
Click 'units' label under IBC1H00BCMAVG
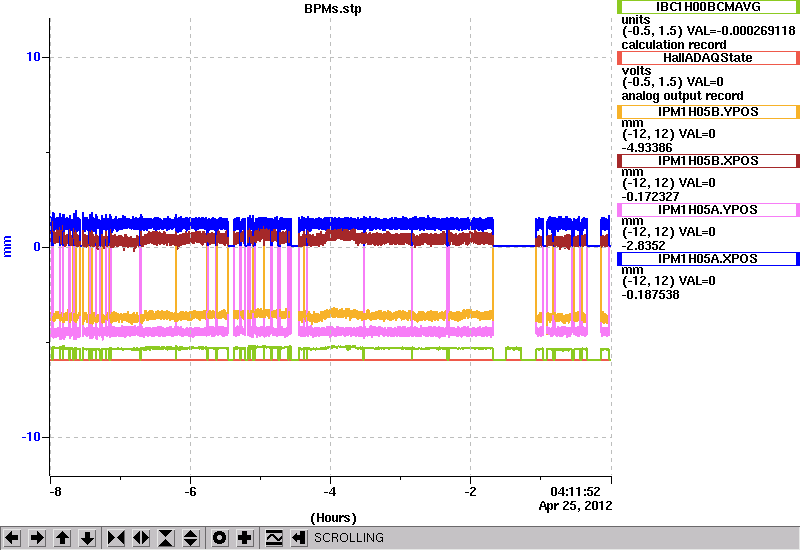[x=636, y=20]
